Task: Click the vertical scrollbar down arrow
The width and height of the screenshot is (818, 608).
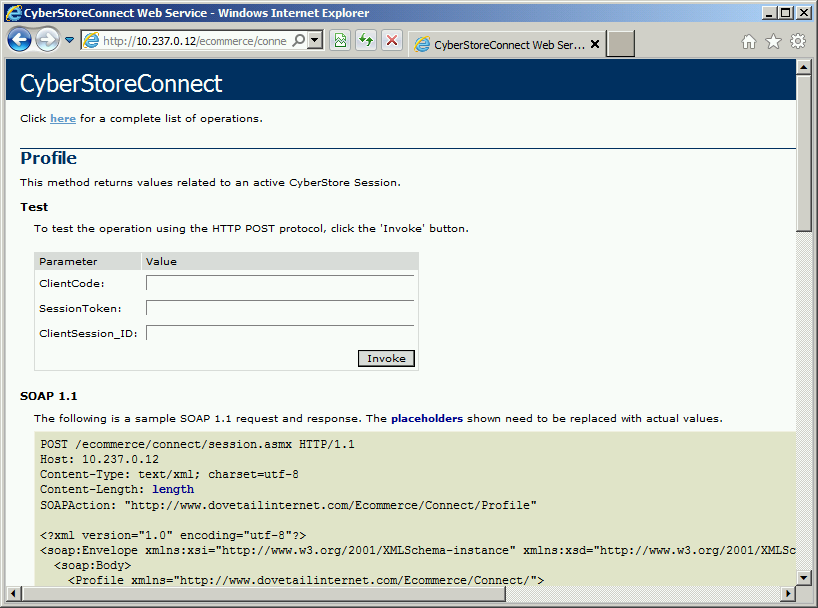Action: click(x=803, y=577)
